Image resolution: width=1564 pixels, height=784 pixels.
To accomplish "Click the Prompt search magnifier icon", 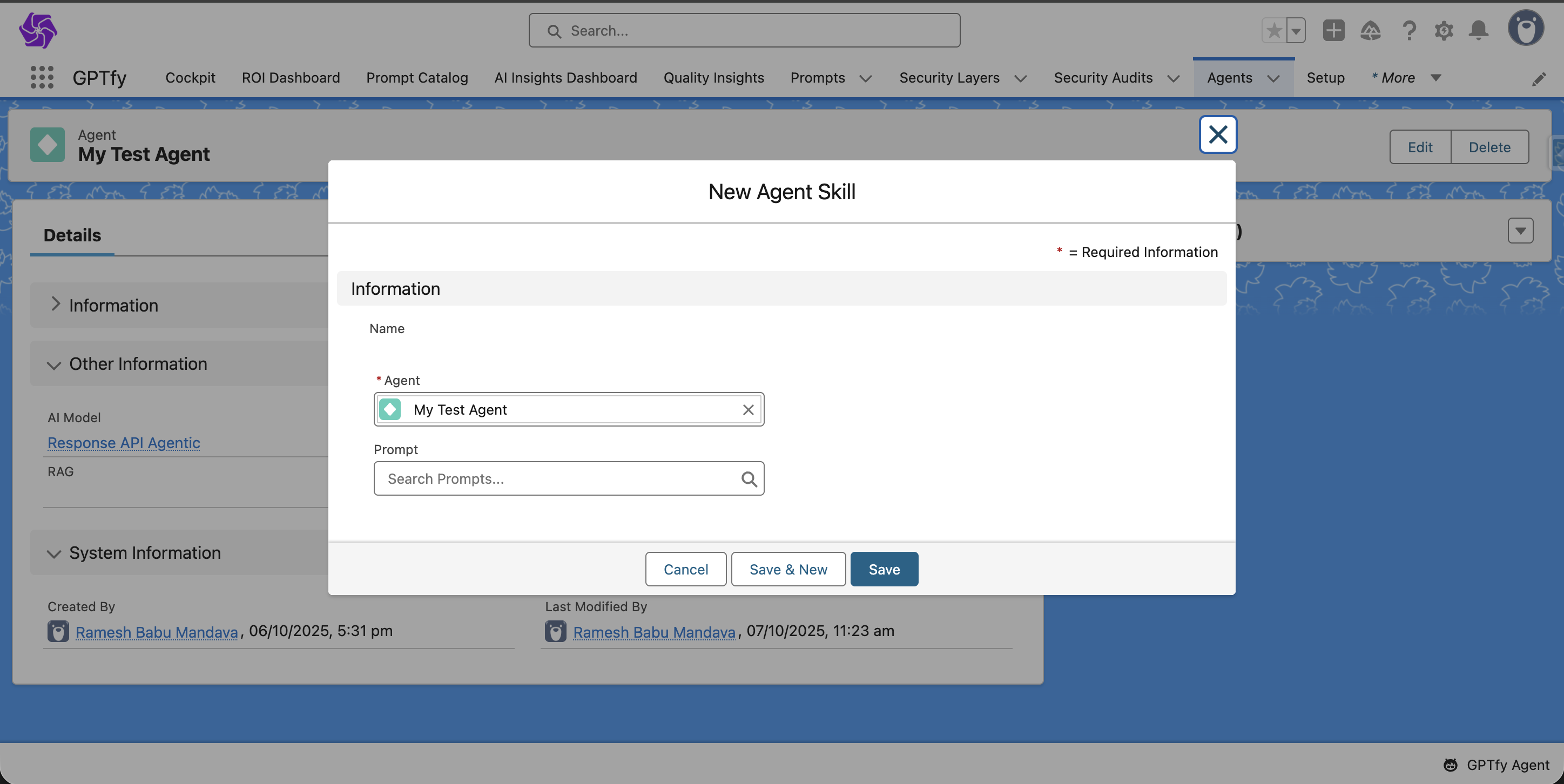I will tap(749, 479).
